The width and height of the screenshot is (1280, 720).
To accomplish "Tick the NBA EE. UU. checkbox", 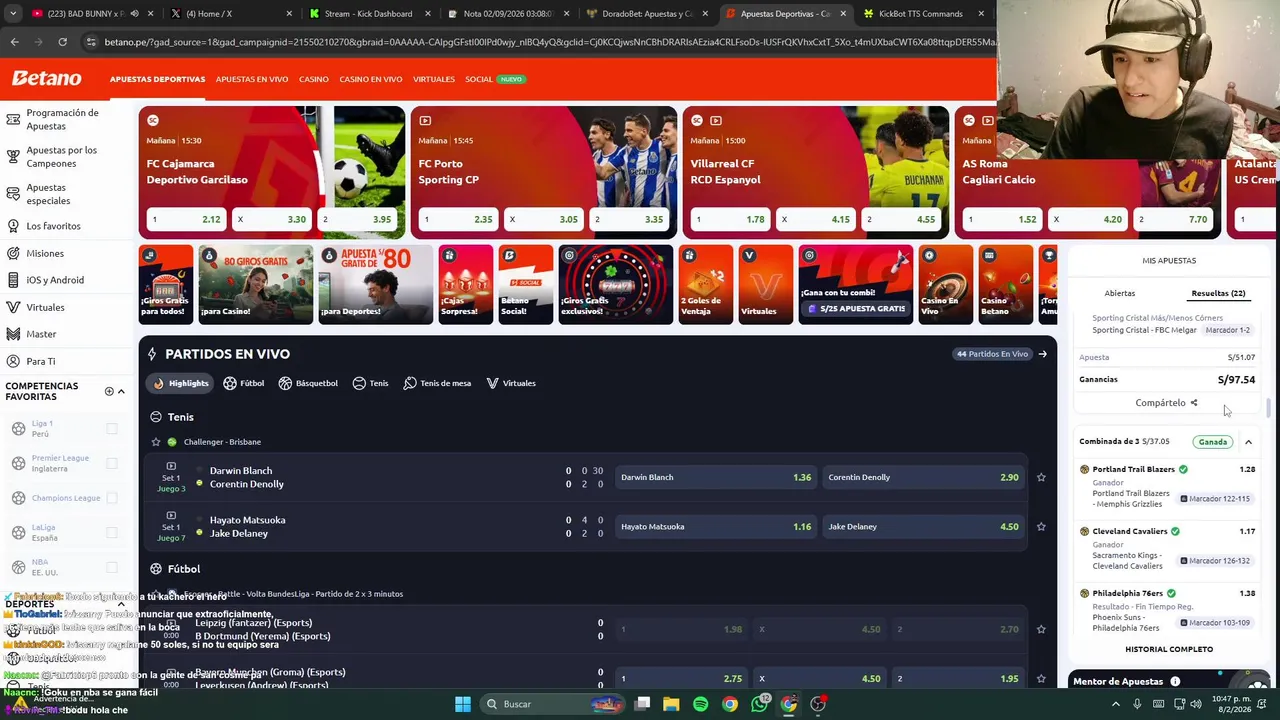I will pos(112,567).
